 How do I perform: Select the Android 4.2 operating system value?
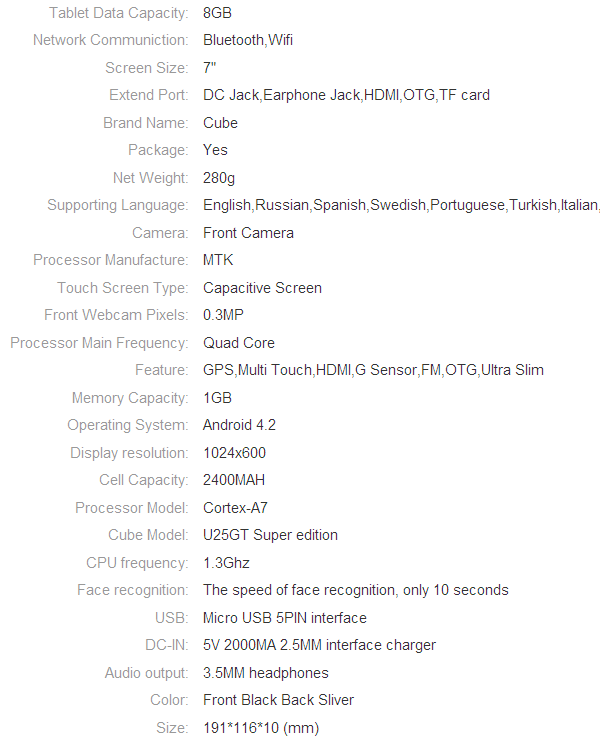tap(239, 425)
